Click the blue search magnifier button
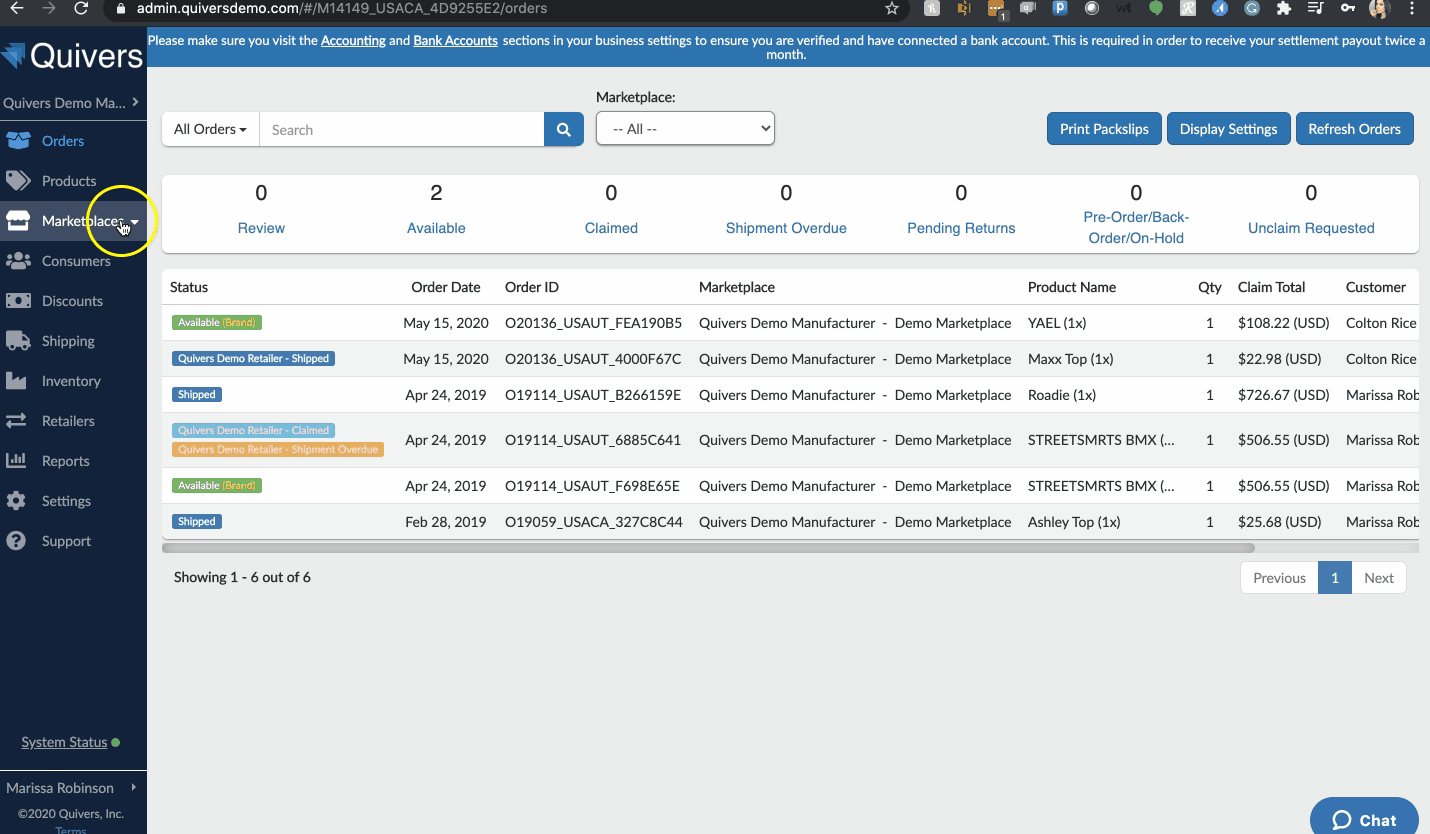This screenshot has width=1430, height=834. pyautogui.click(x=564, y=129)
